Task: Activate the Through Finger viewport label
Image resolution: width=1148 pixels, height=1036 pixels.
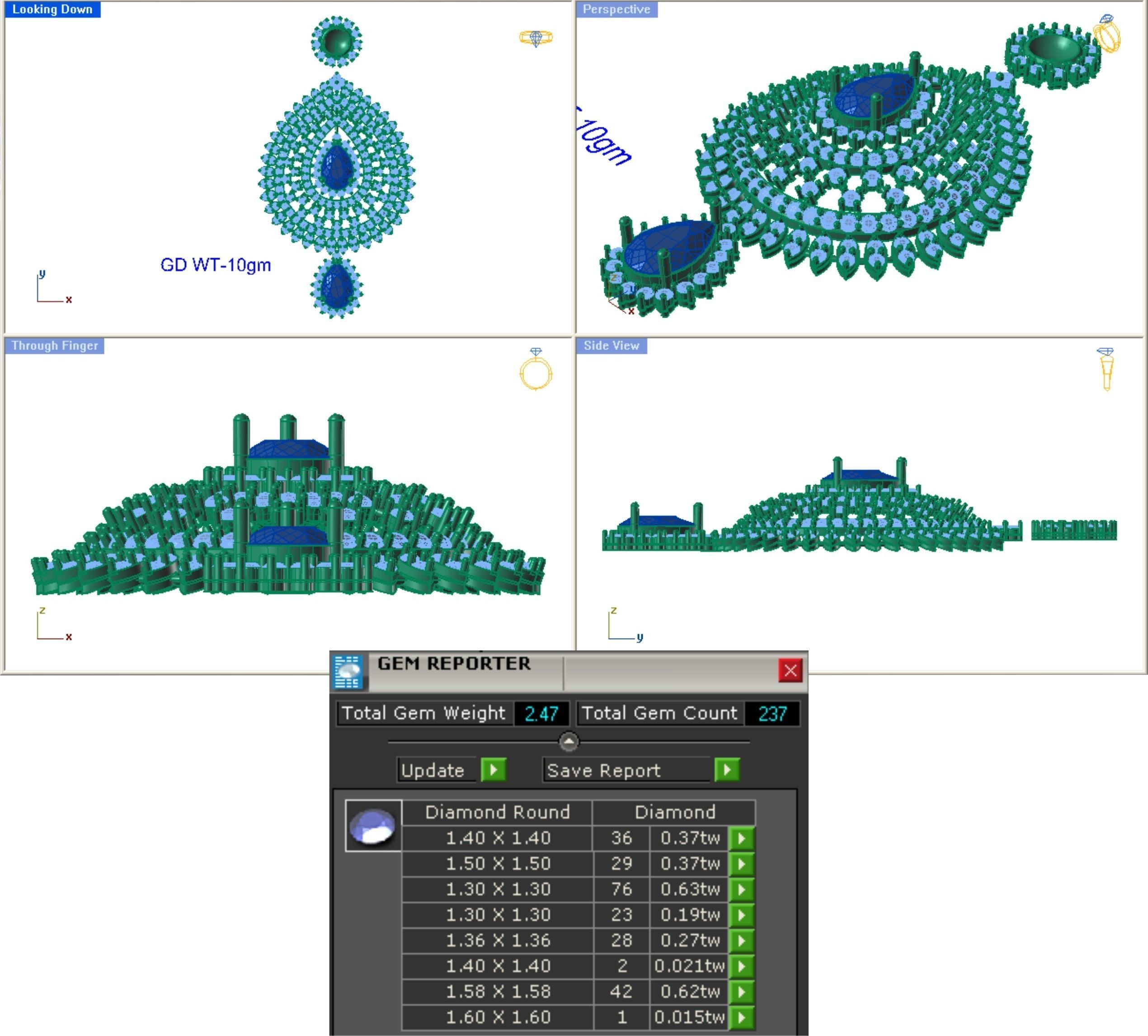Action: click(55, 345)
